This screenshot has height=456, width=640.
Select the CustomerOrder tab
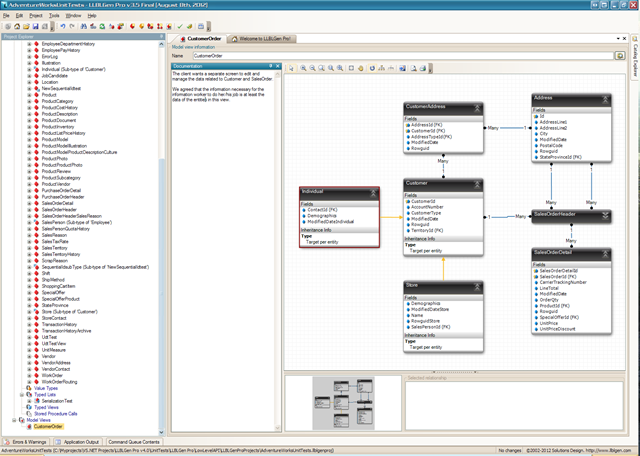(x=201, y=39)
